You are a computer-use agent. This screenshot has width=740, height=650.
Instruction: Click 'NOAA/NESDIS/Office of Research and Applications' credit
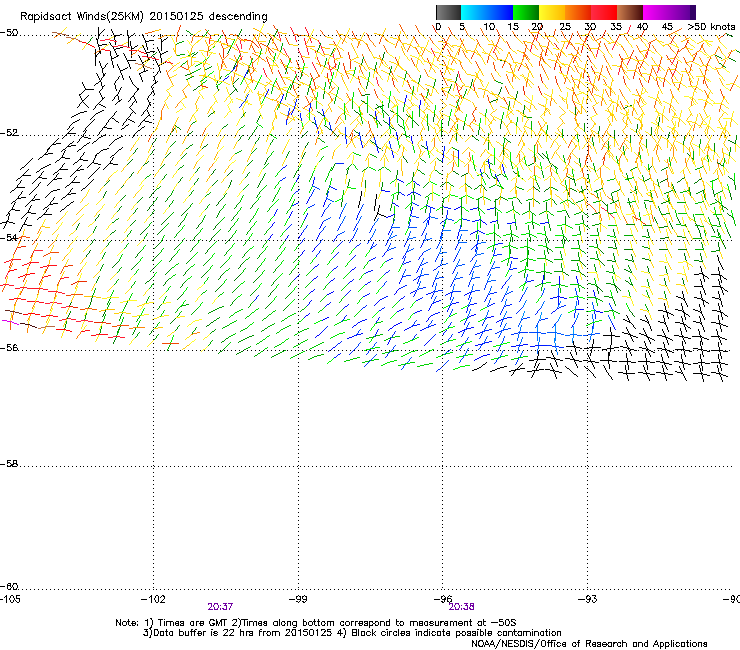[589, 644]
